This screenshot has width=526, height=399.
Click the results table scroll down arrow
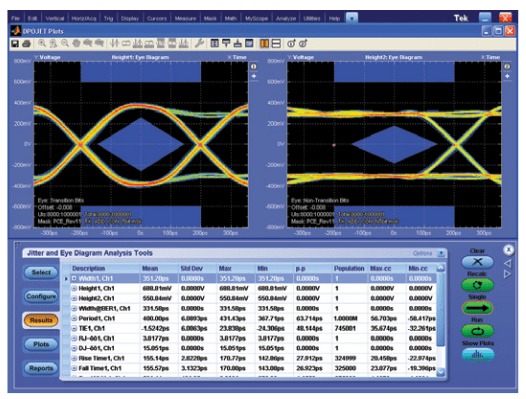click(x=441, y=372)
